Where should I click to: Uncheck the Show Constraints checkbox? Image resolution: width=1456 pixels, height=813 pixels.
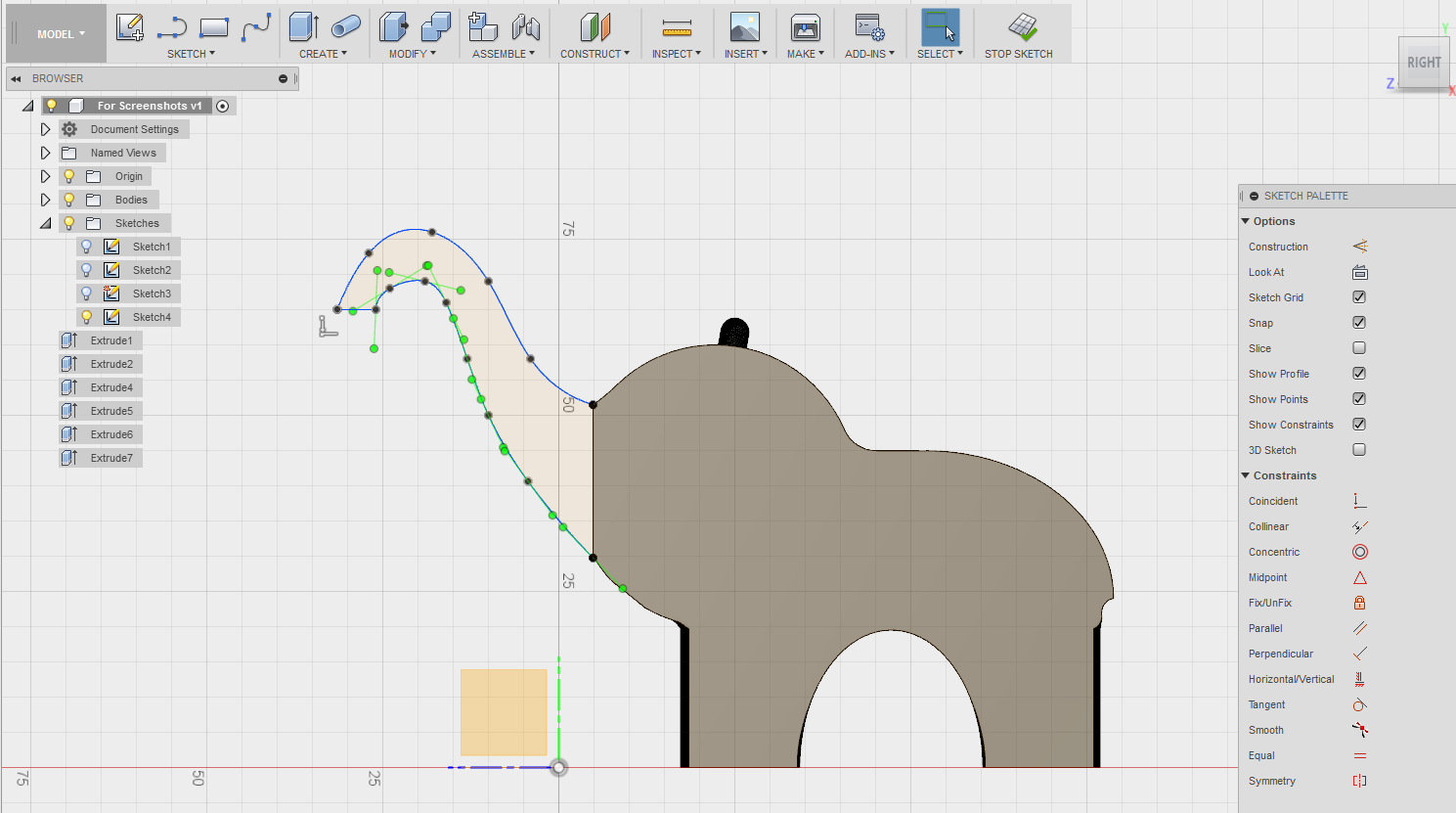pos(1359,425)
